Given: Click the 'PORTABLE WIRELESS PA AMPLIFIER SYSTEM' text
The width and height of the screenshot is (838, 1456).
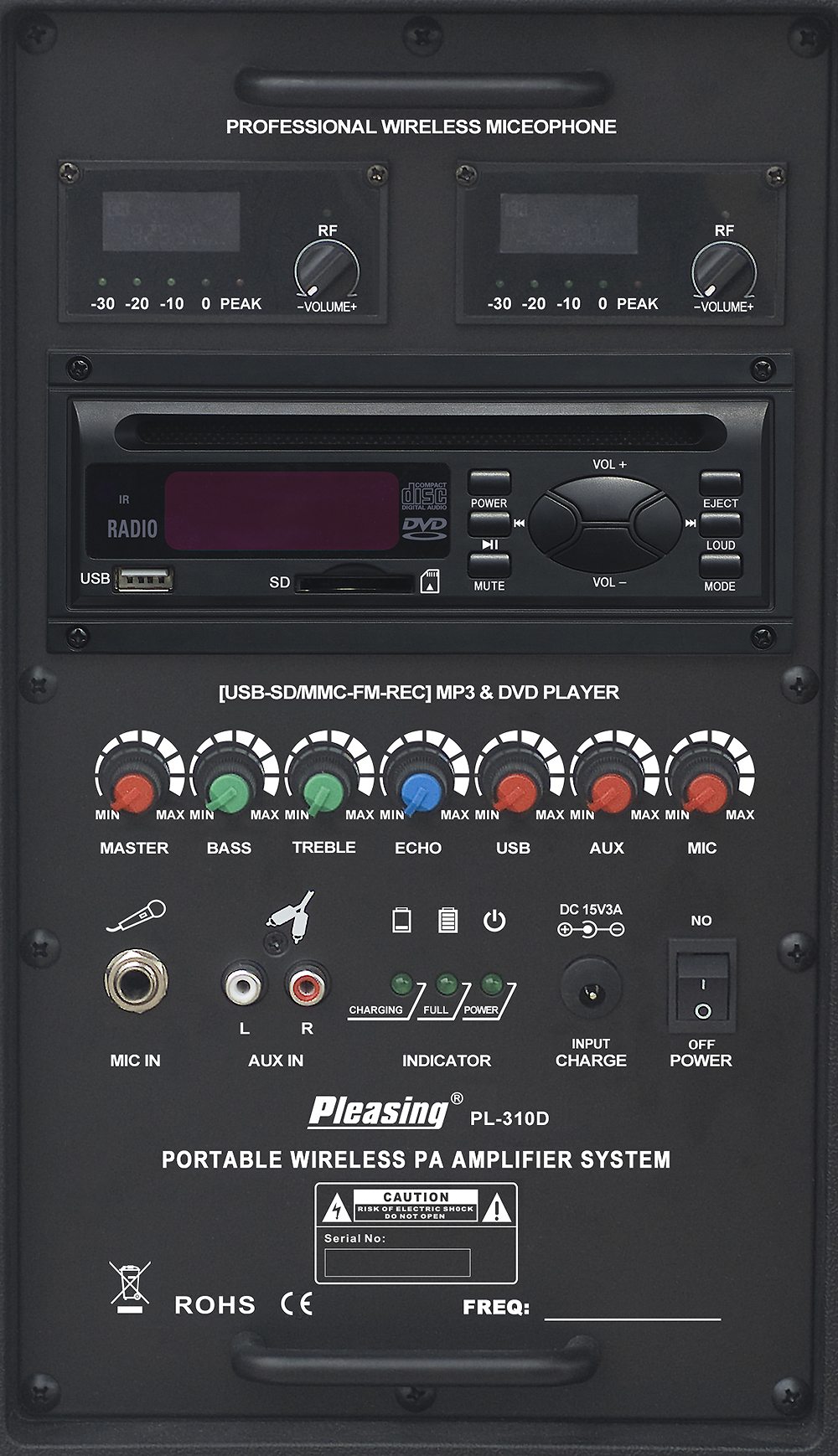Looking at the screenshot, I should click(416, 1159).
